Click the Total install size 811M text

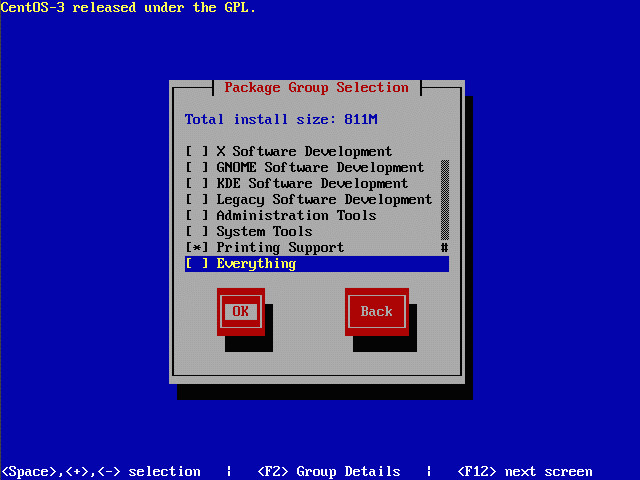281,119
